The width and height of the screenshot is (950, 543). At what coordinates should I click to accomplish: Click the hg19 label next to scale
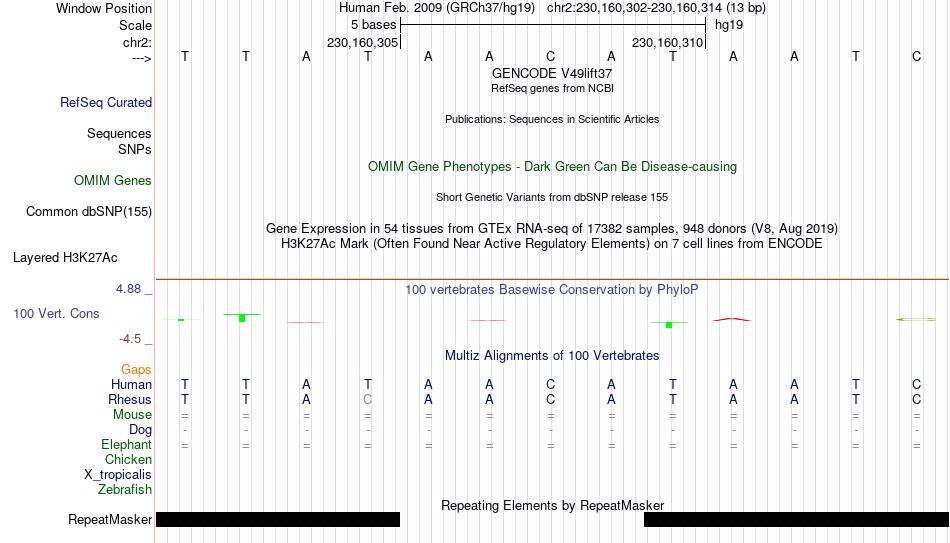pos(729,25)
